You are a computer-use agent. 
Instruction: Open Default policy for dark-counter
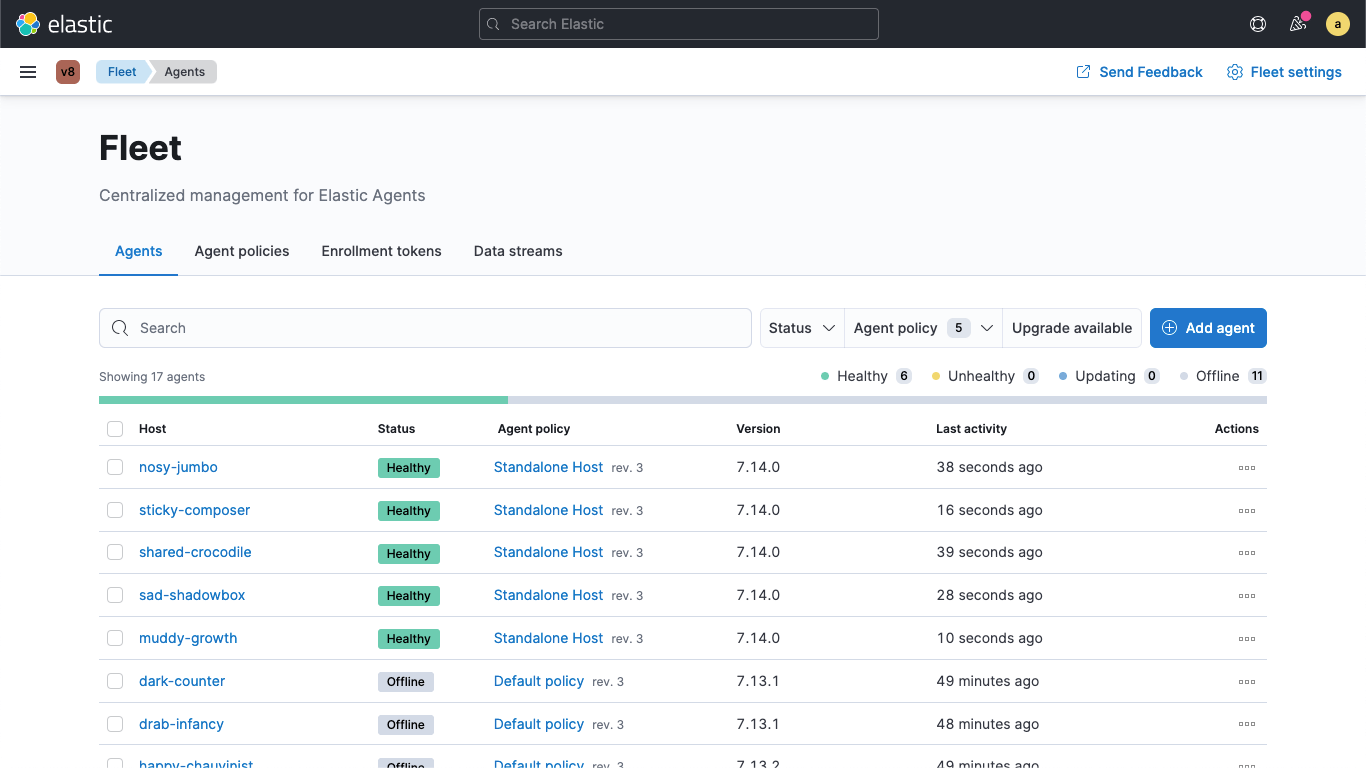click(x=539, y=681)
